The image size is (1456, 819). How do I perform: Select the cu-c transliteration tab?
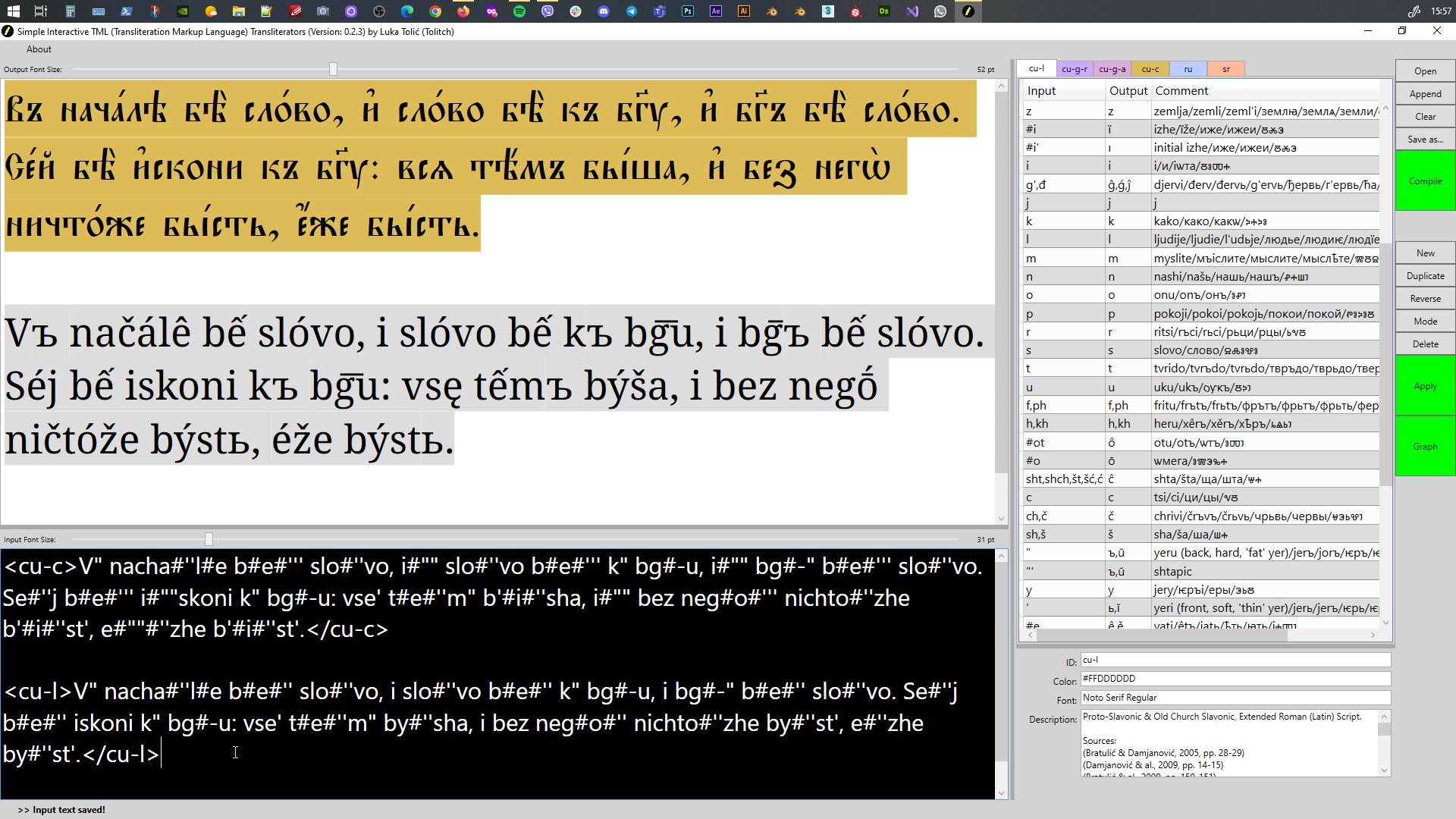click(x=1150, y=68)
